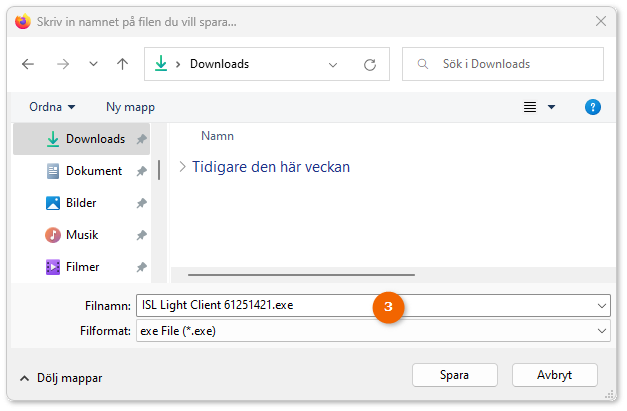Expand the address bar path dropdown
Viewport: 627px width, 411px height.
(333, 65)
